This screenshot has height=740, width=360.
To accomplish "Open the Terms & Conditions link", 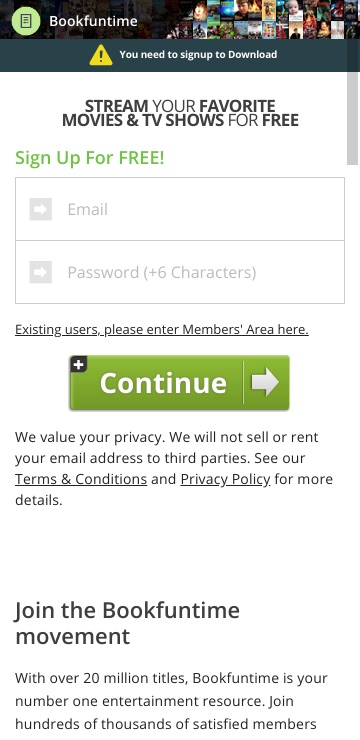I will click(81, 479).
